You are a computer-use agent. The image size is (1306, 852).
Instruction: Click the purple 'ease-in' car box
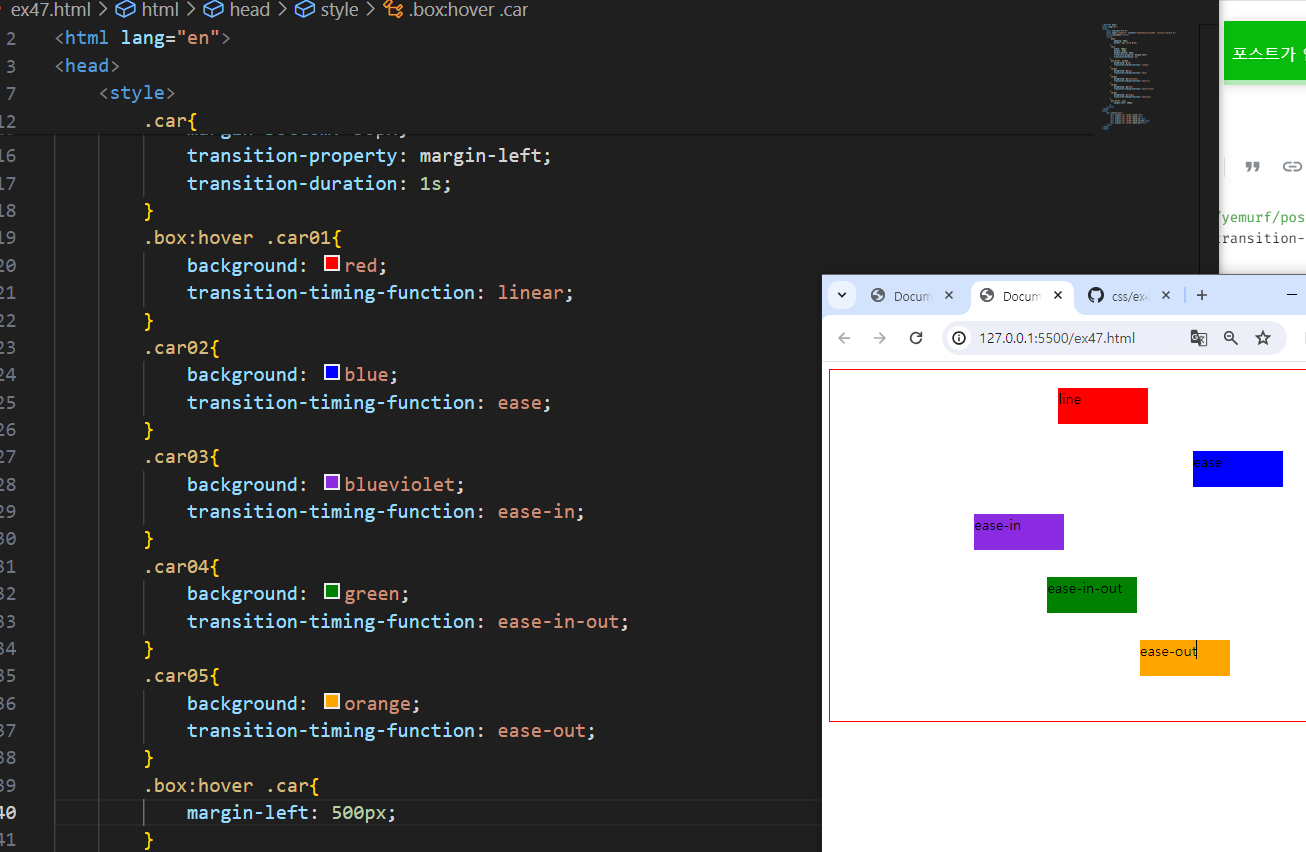[1019, 532]
